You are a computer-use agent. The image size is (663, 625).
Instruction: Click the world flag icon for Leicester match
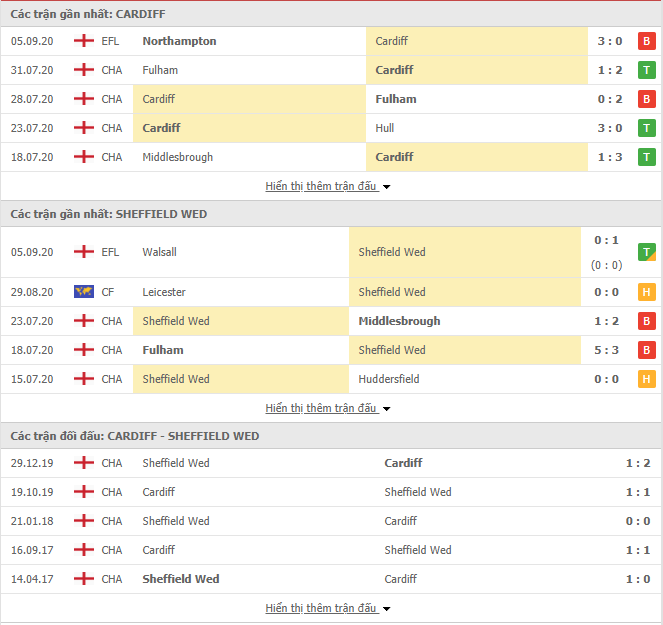tap(84, 292)
